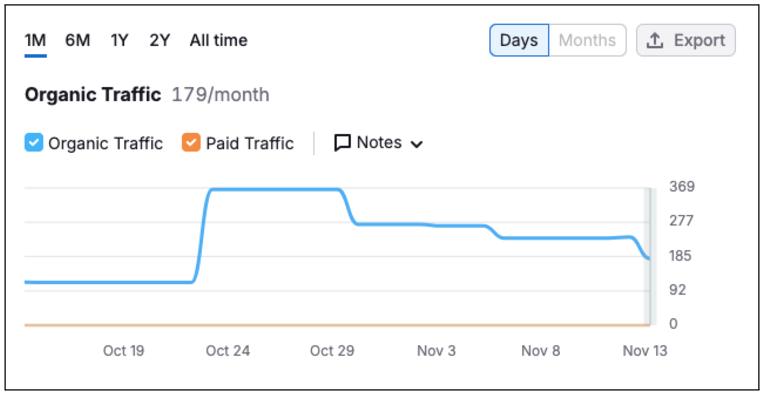
Task: Switch the chart to Days view
Action: pyautogui.click(x=519, y=40)
